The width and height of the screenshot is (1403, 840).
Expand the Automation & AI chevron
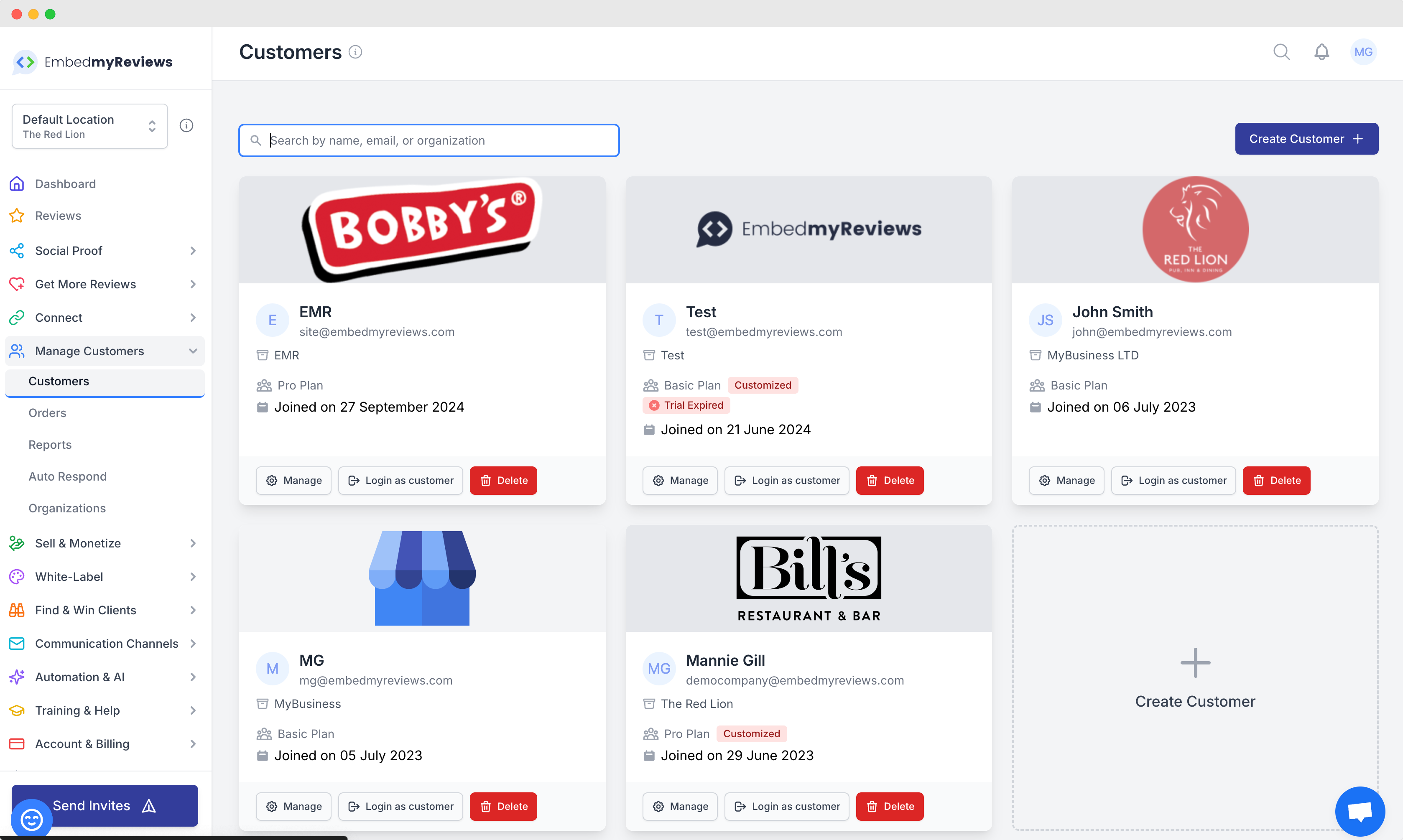point(193,677)
